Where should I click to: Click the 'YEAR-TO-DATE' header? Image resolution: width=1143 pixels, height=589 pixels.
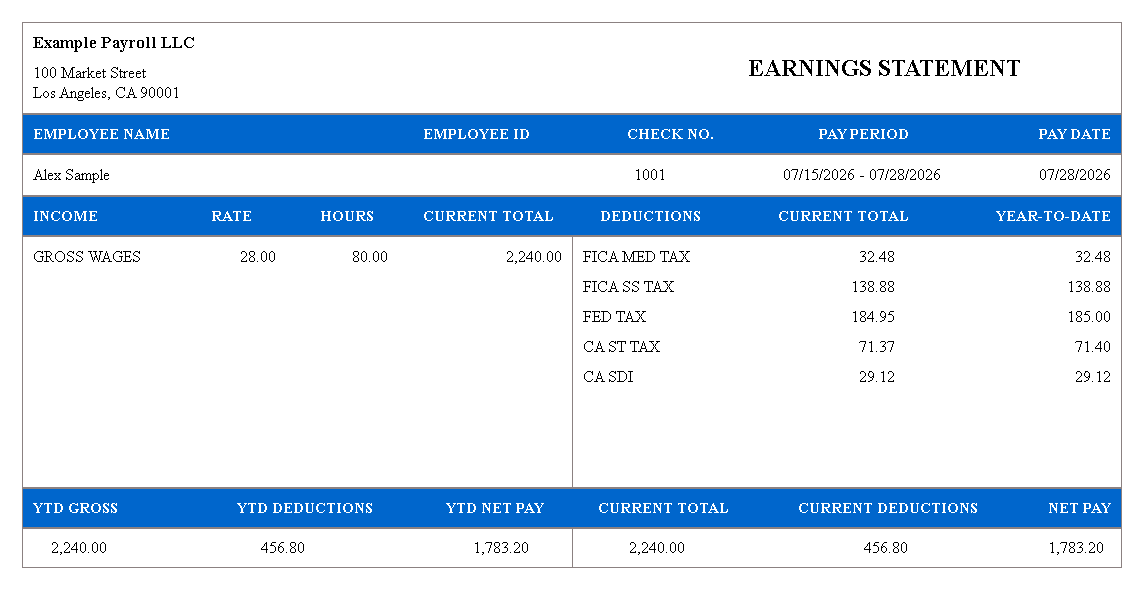(x=1053, y=217)
